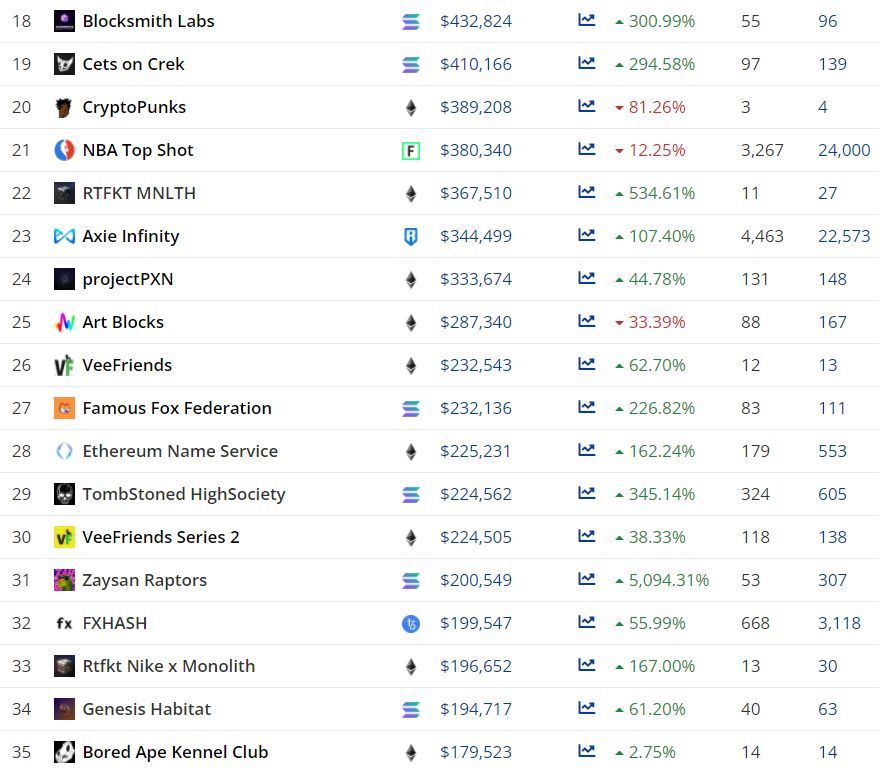Click the Famous Fox Federation thumbnail
879x772 pixels.
pyautogui.click(x=64, y=408)
